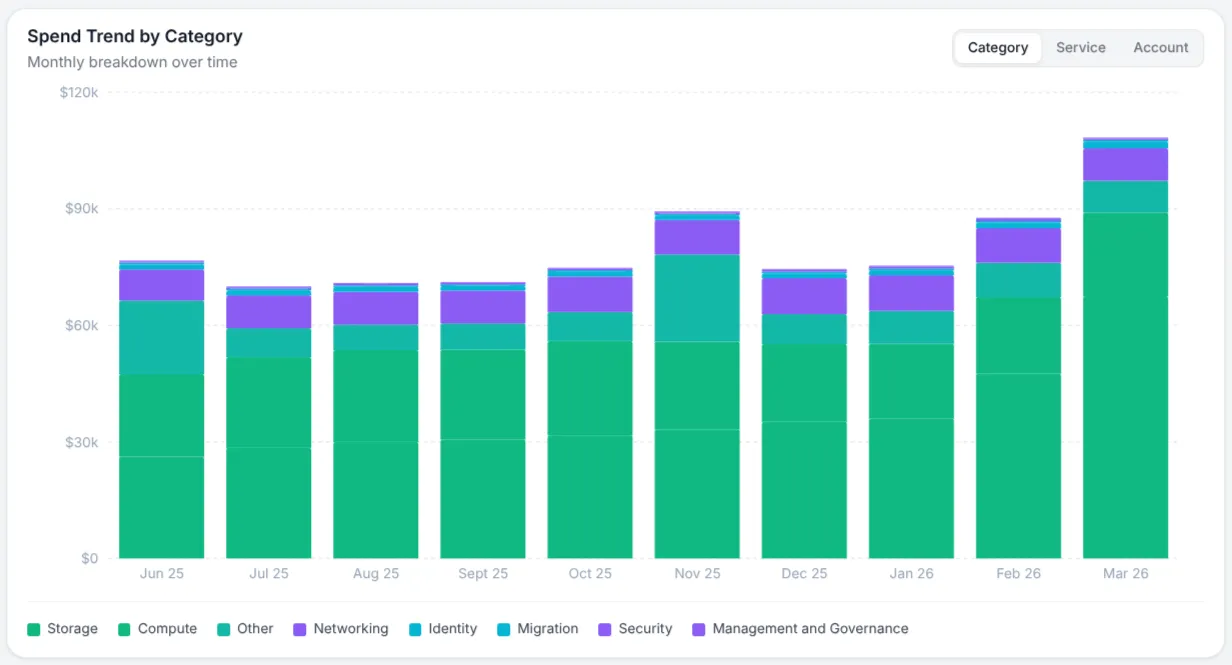
Task: Toggle the Compute legend swatch
Action: tap(125, 630)
